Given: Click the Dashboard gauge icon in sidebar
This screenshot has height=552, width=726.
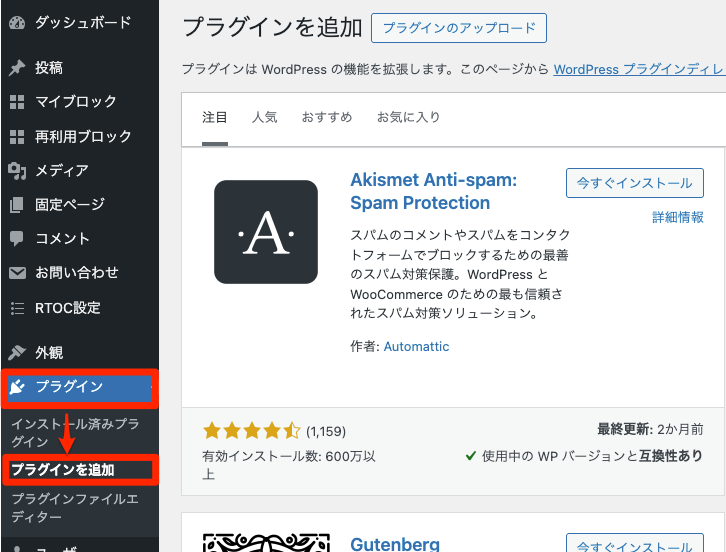Looking at the screenshot, I should point(17,20).
